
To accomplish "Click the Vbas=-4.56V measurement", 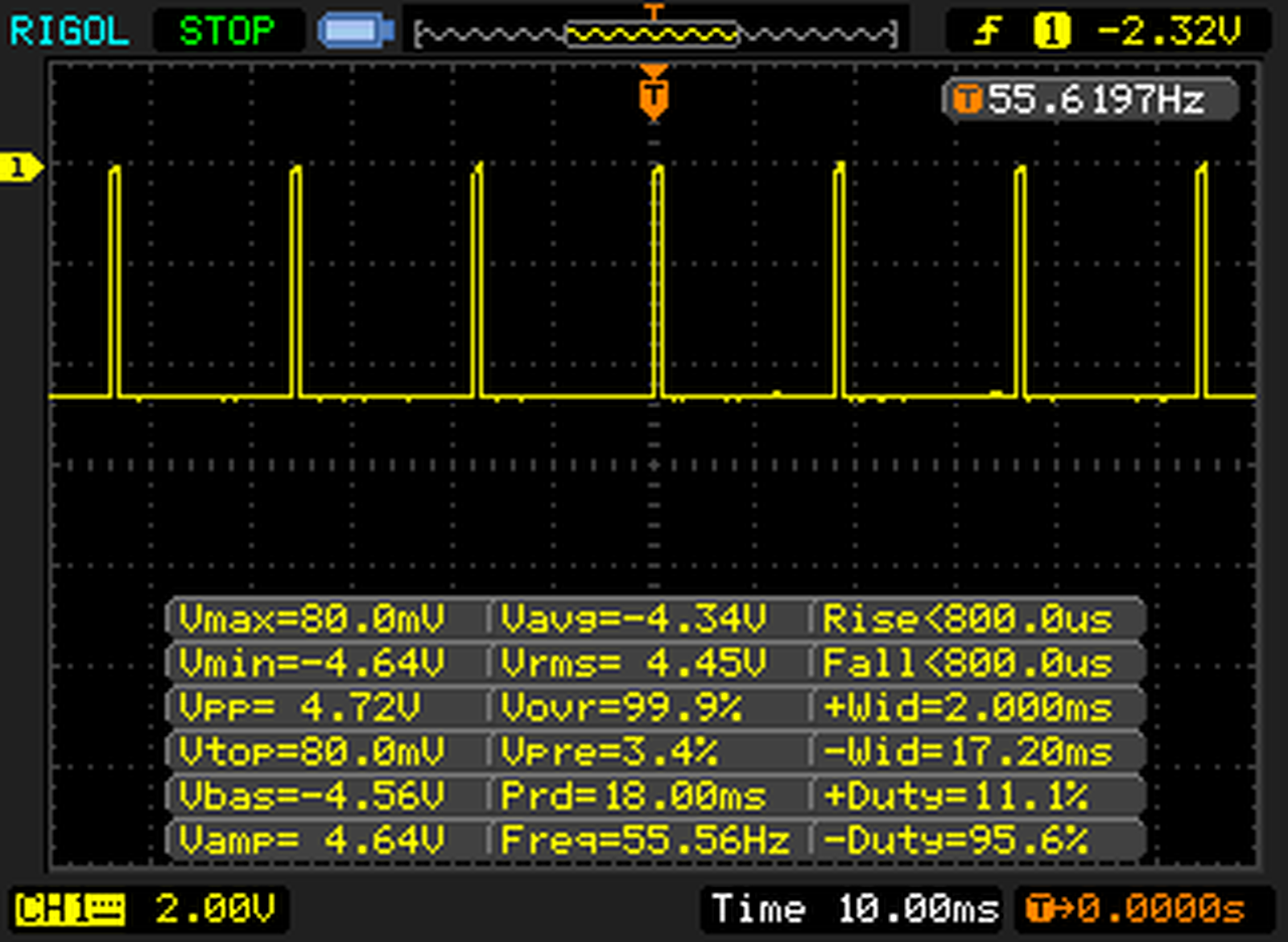I will pos(312,795).
